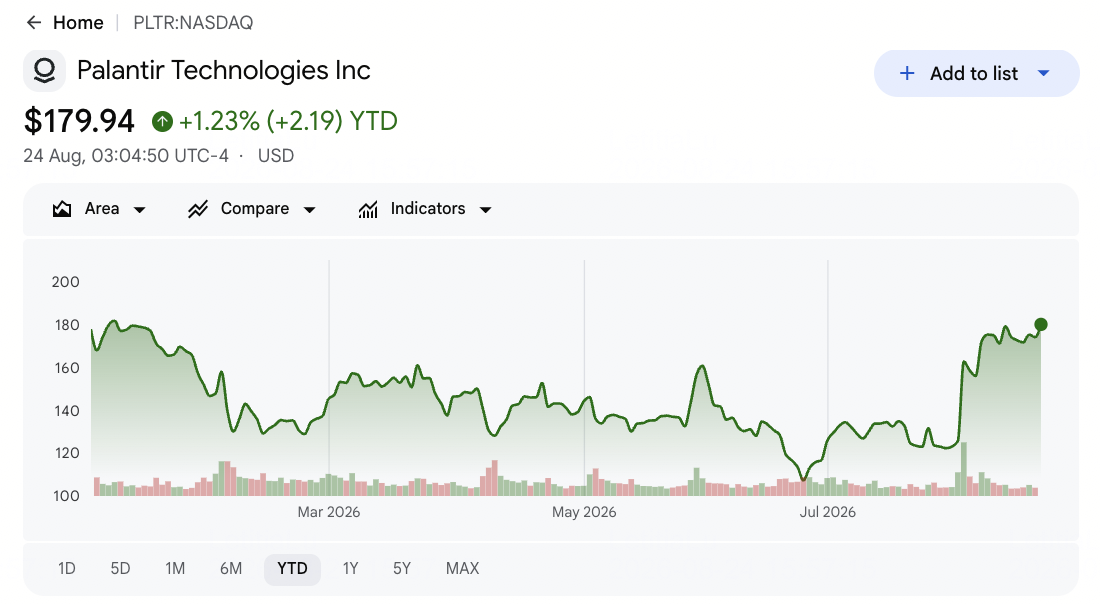Click the back arrow icon next to Home
The image size is (1100, 604).
point(34,22)
